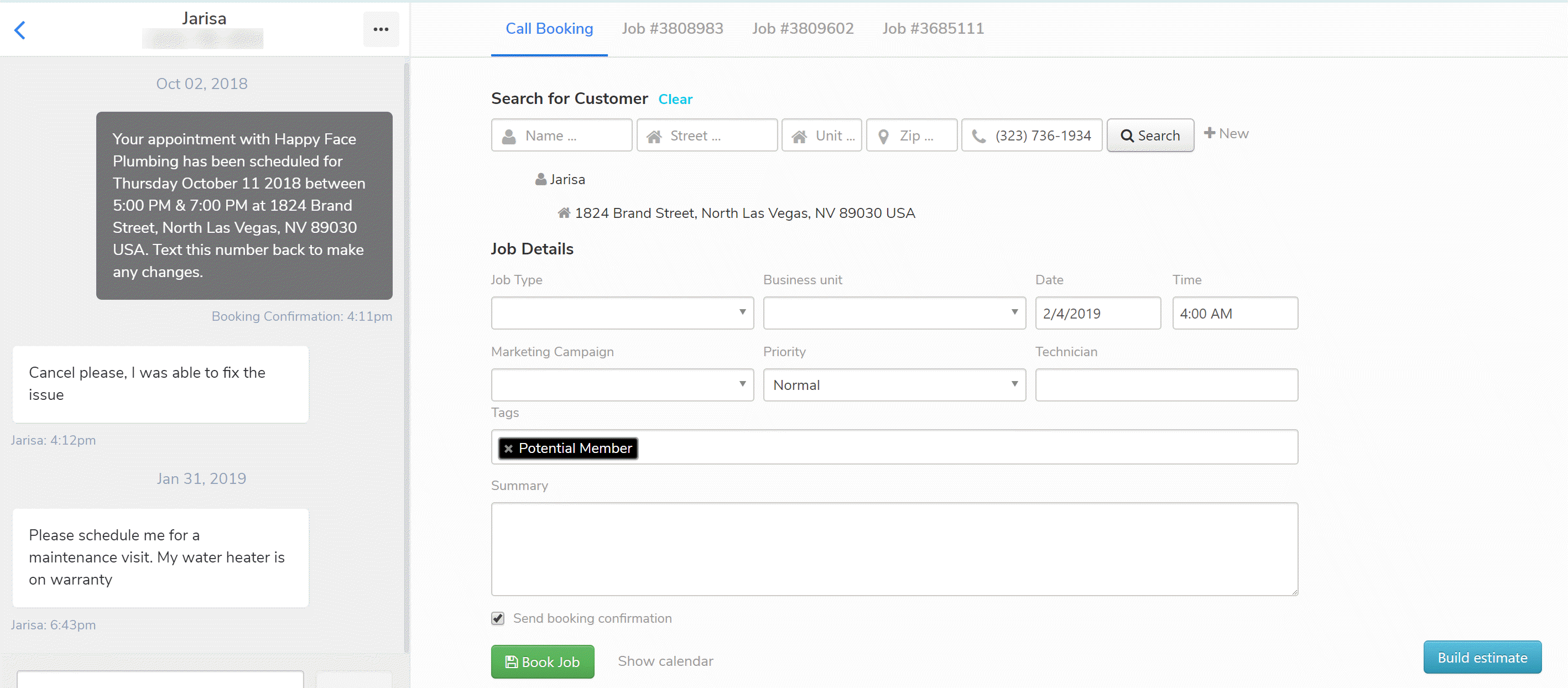Image resolution: width=1568 pixels, height=688 pixels.
Task: Open the Priority Normal dropdown
Action: 894,385
